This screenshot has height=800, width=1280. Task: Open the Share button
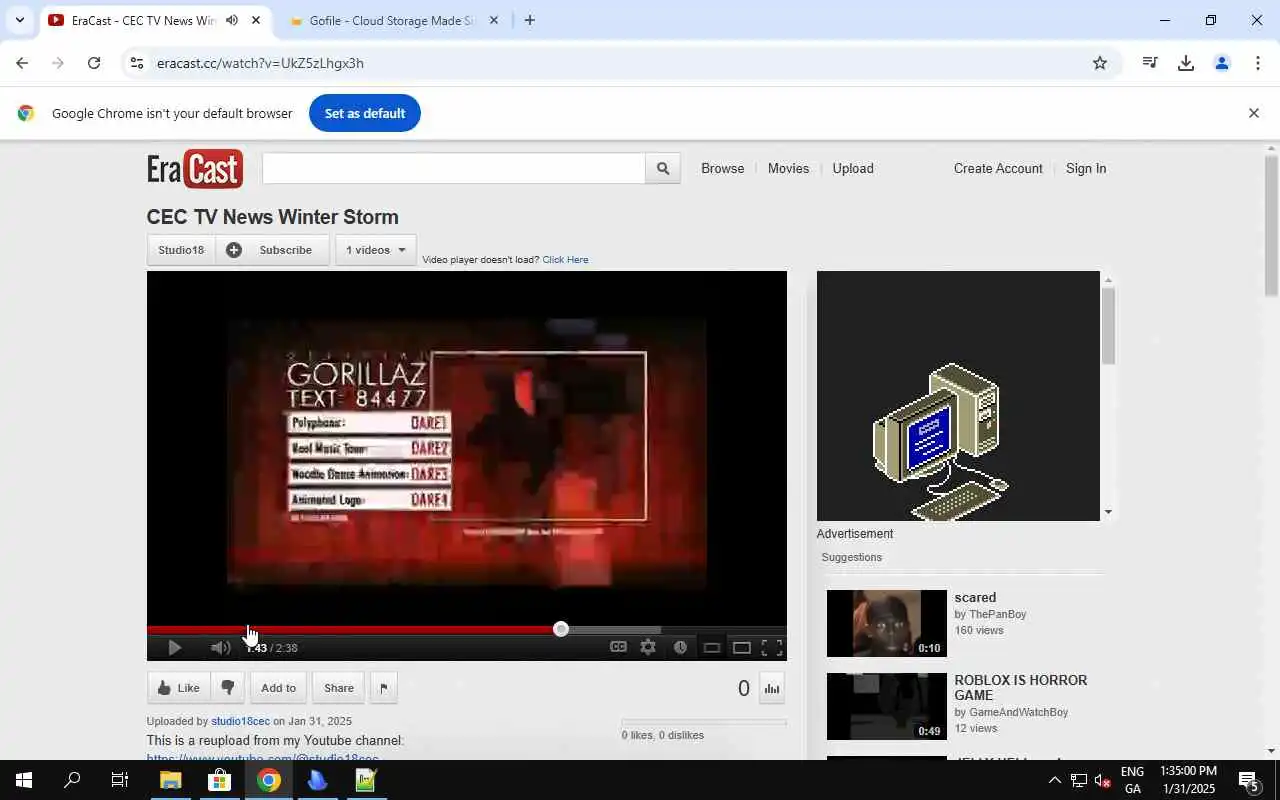click(338, 688)
